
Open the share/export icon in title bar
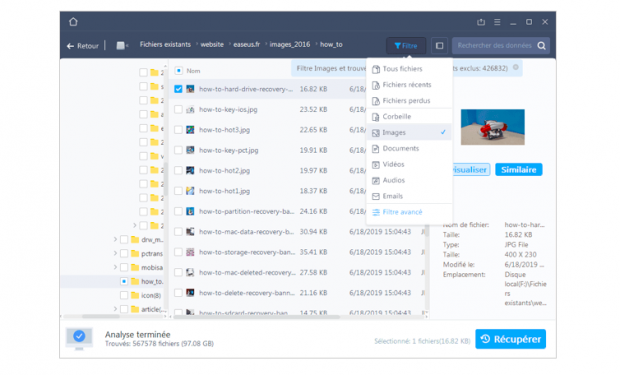click(x=481, y=22)
